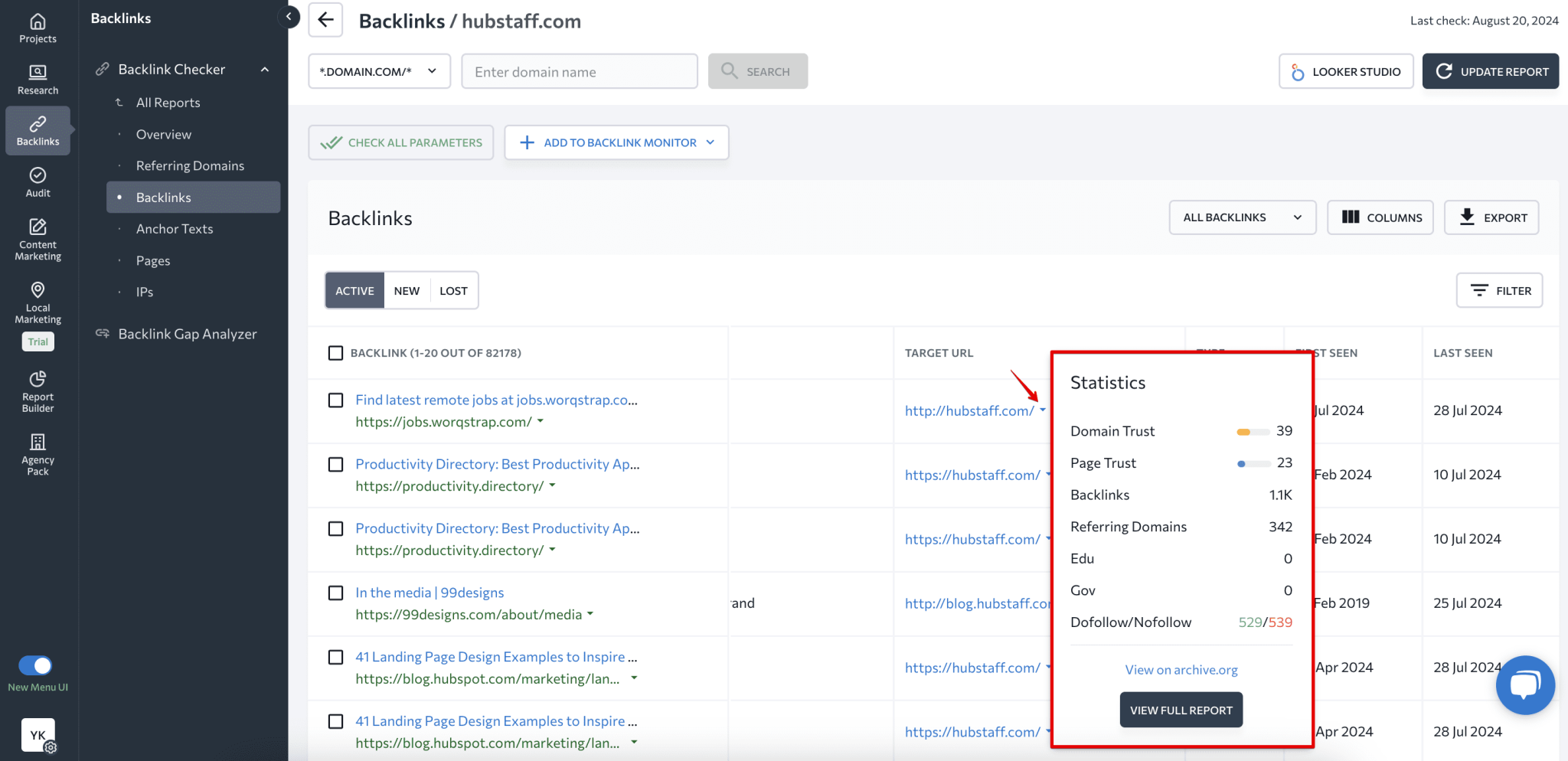Viewport: 1568px width, 761px height.
Task: Open the *.DOMAIN.COM/* scope dropdown
Action: pos(379,71)
